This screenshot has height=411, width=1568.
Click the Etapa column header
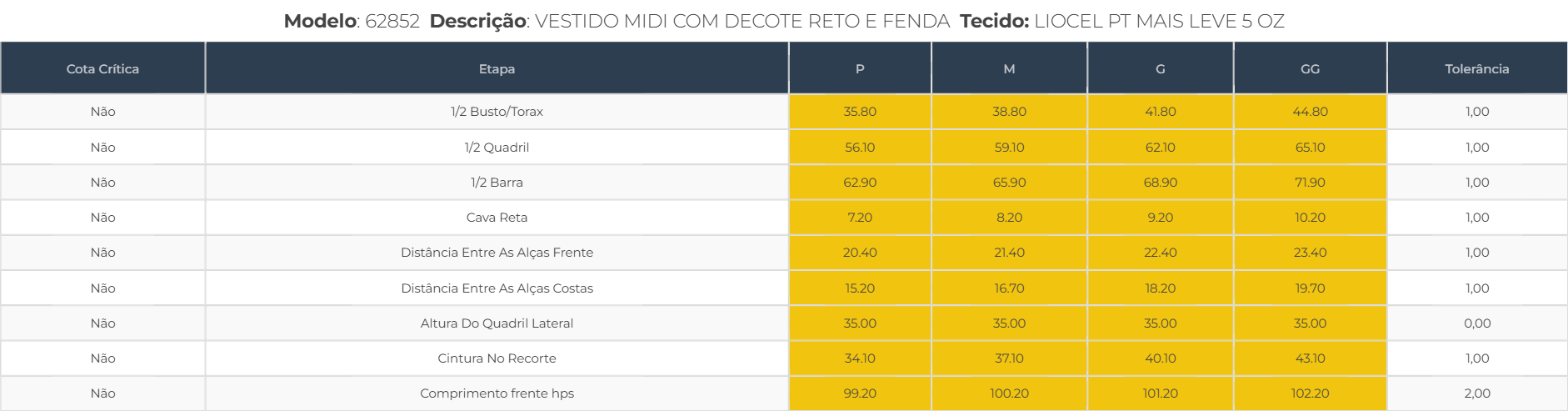tap(497, 69)
